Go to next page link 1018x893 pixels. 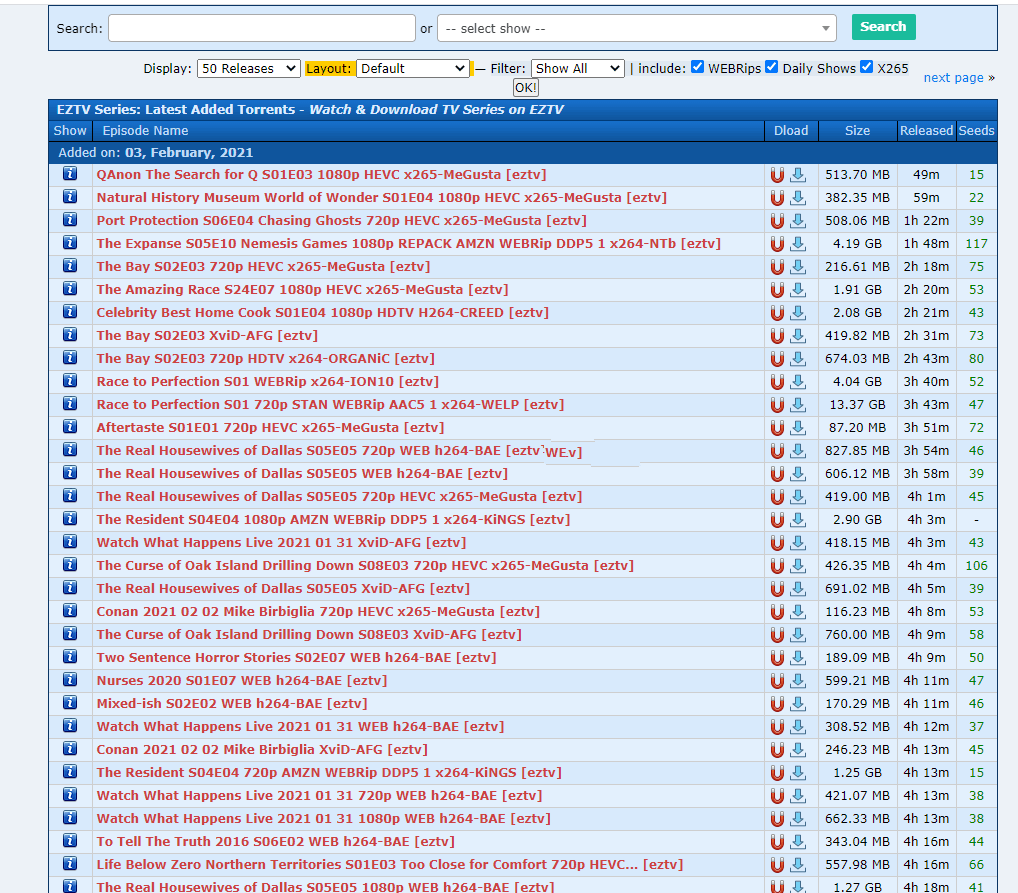pos(953,77)
